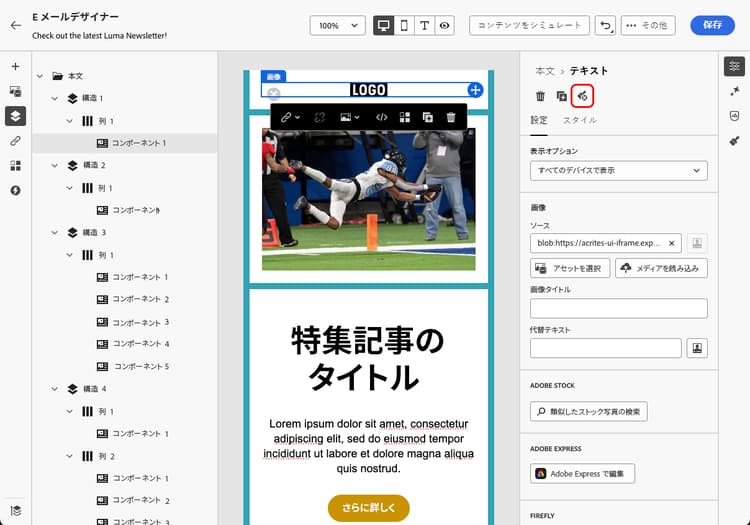Click personalization icon beside 代替テキスト
This screenshot has width=750, height=525.
(697, 348)
